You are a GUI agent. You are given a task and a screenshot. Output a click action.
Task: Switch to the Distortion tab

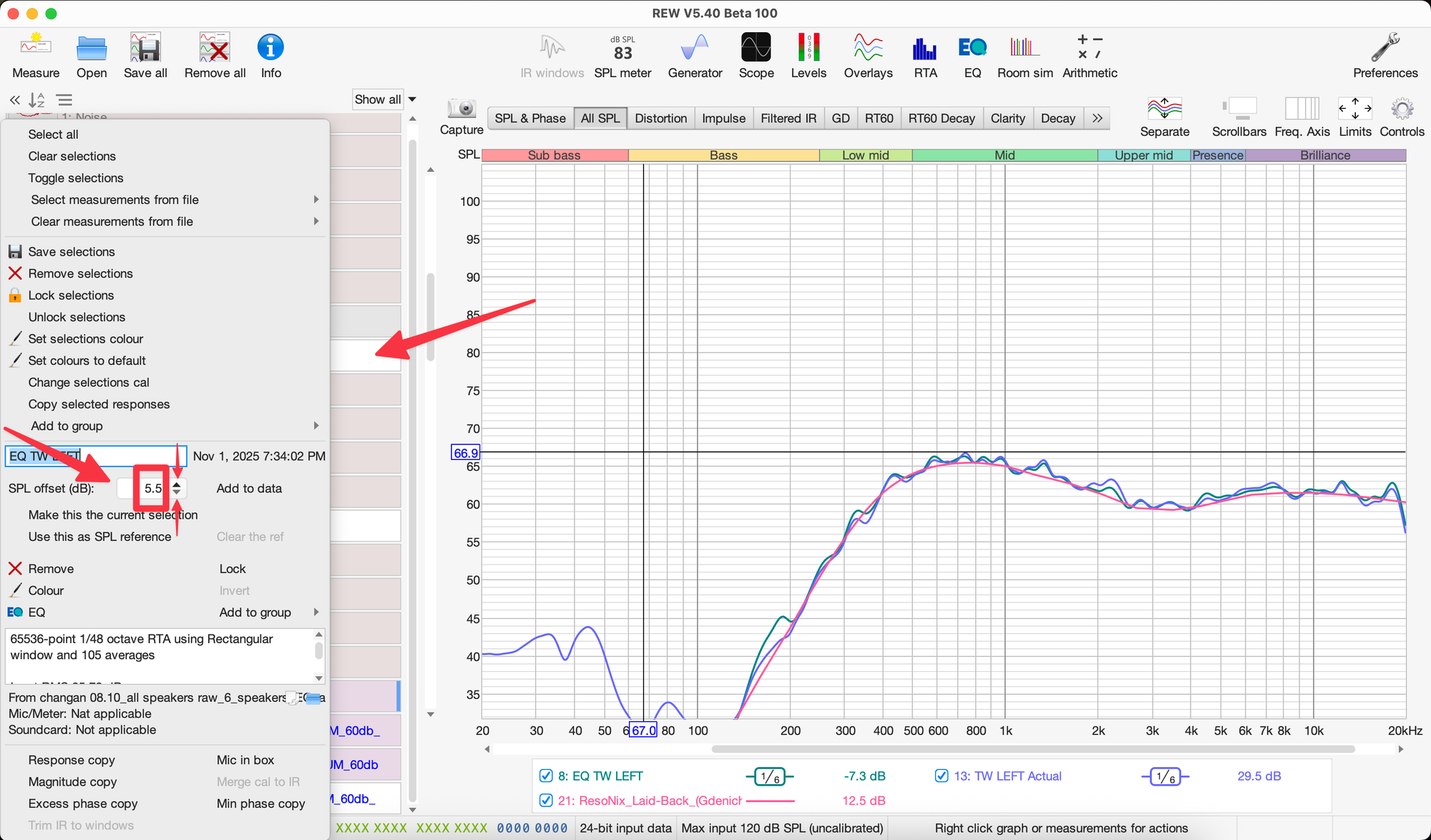660,118
